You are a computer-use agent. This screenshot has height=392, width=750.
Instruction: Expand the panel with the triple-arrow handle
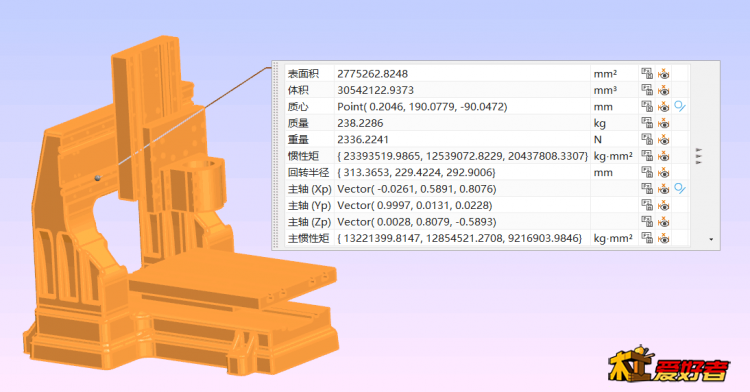[698, 156]
